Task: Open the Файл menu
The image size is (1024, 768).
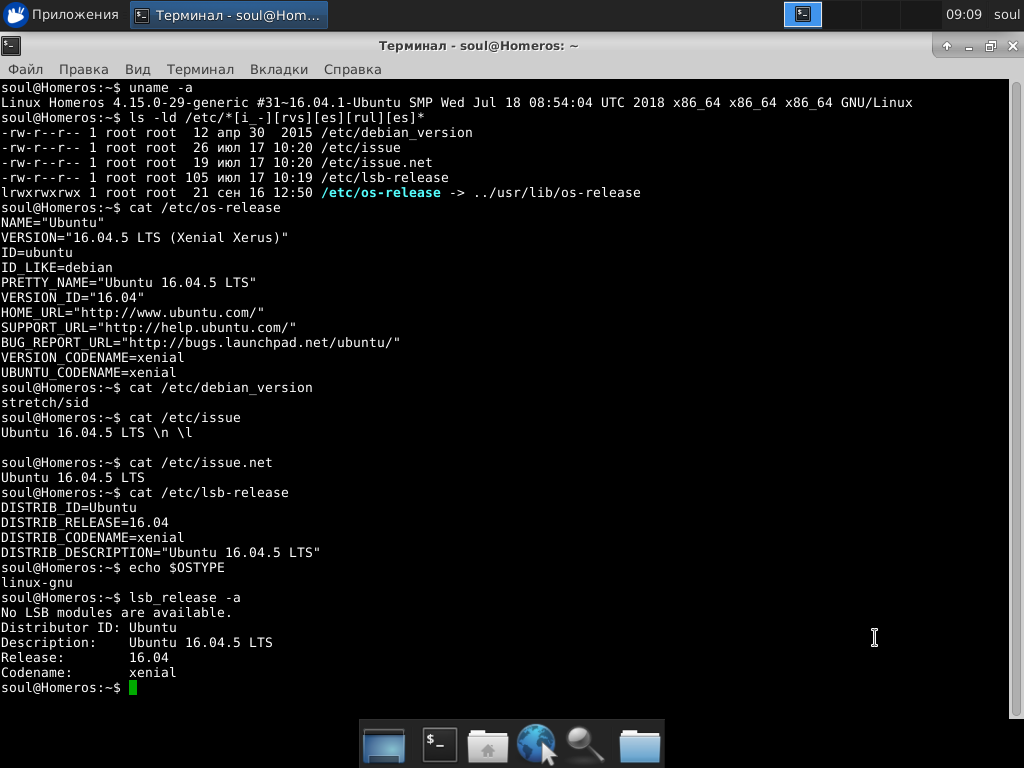Action: [25, 69]
